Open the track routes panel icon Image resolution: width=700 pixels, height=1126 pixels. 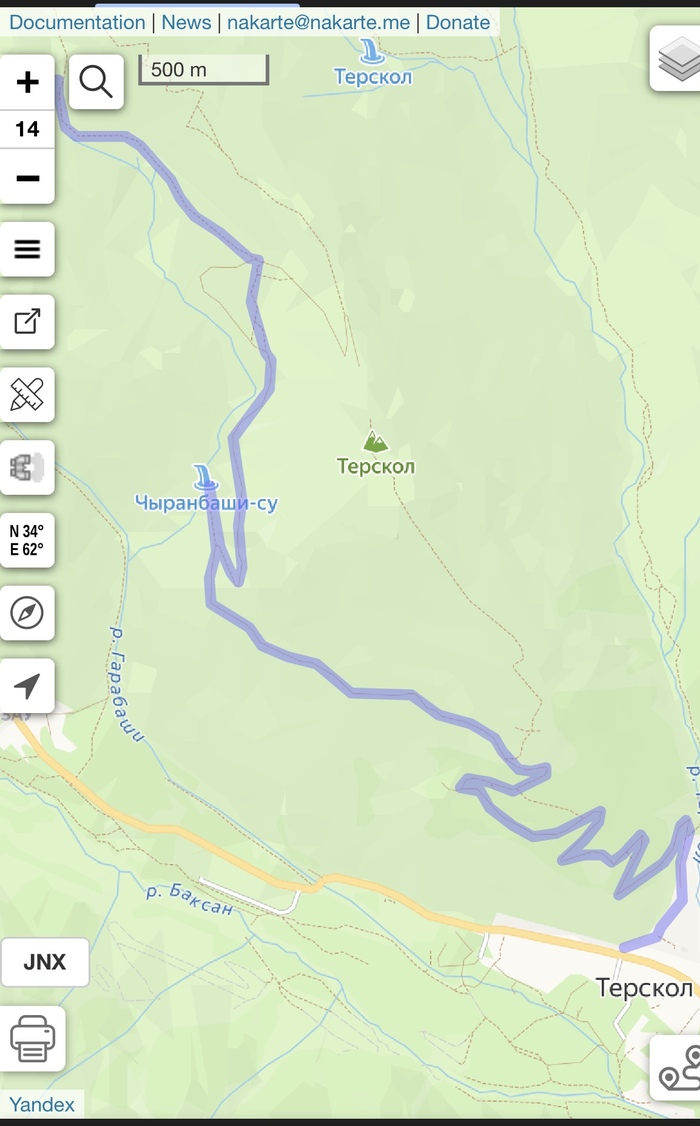pyautogui.click(x=676, y=1068)
